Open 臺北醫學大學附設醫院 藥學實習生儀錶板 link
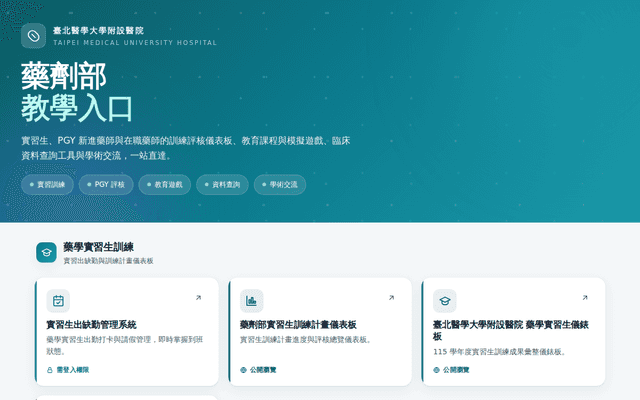Viewport: 640px width, 400px height. (x=511, y=331)
